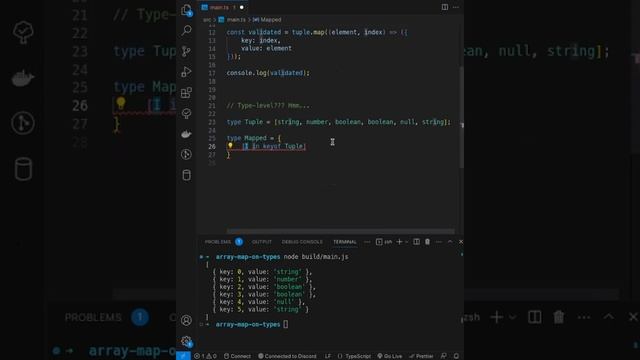Viewport: 640px width, 360px height.
Task: Open the Testing view in activity bar
Action: coord(187,113)
